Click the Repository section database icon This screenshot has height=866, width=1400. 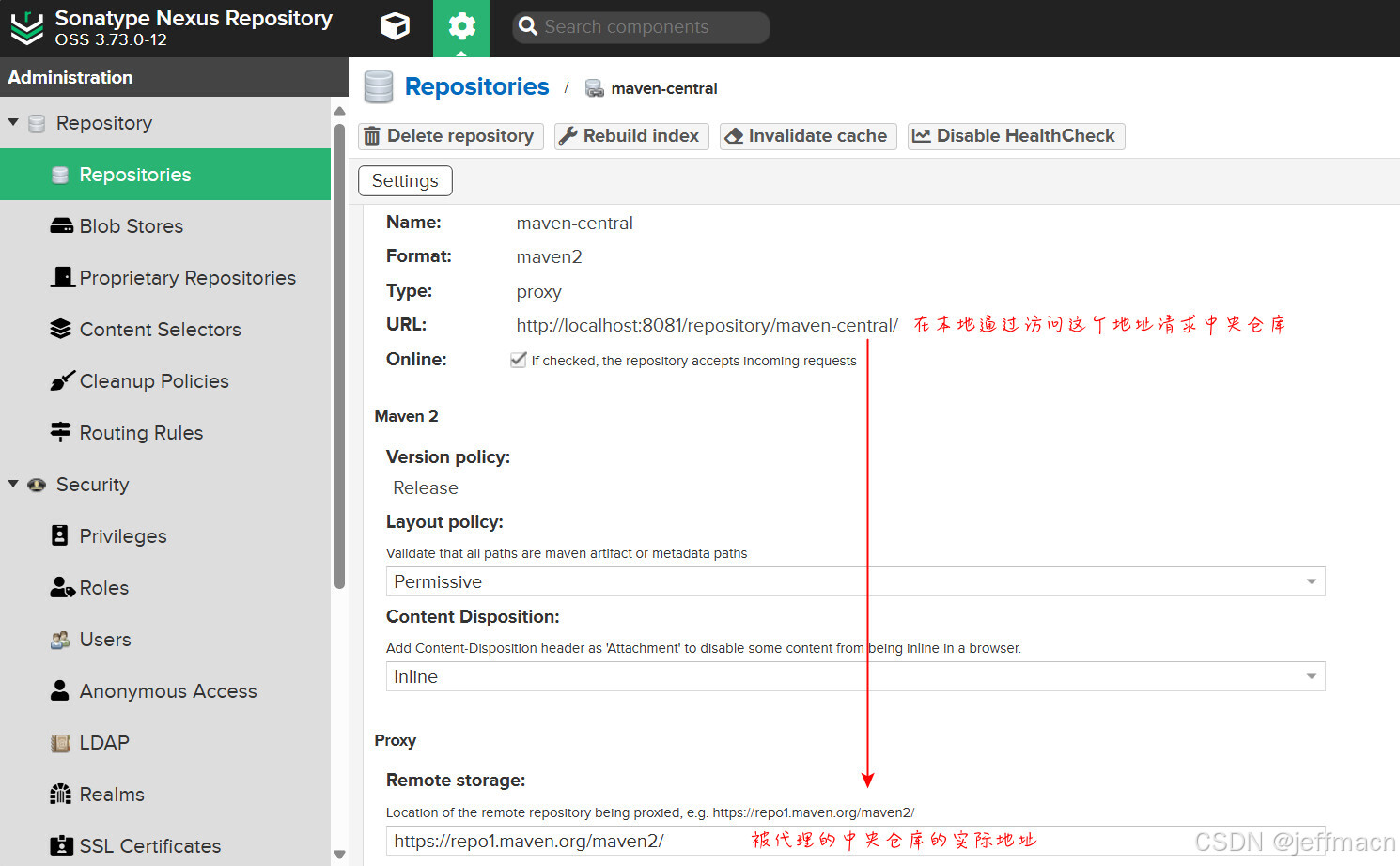(37, 123)
